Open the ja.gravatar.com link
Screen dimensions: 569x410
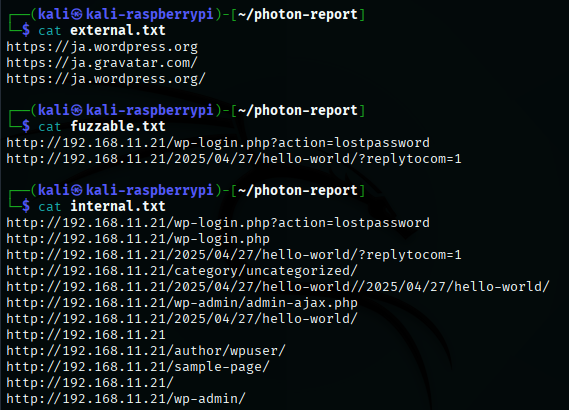pos(102,63)
